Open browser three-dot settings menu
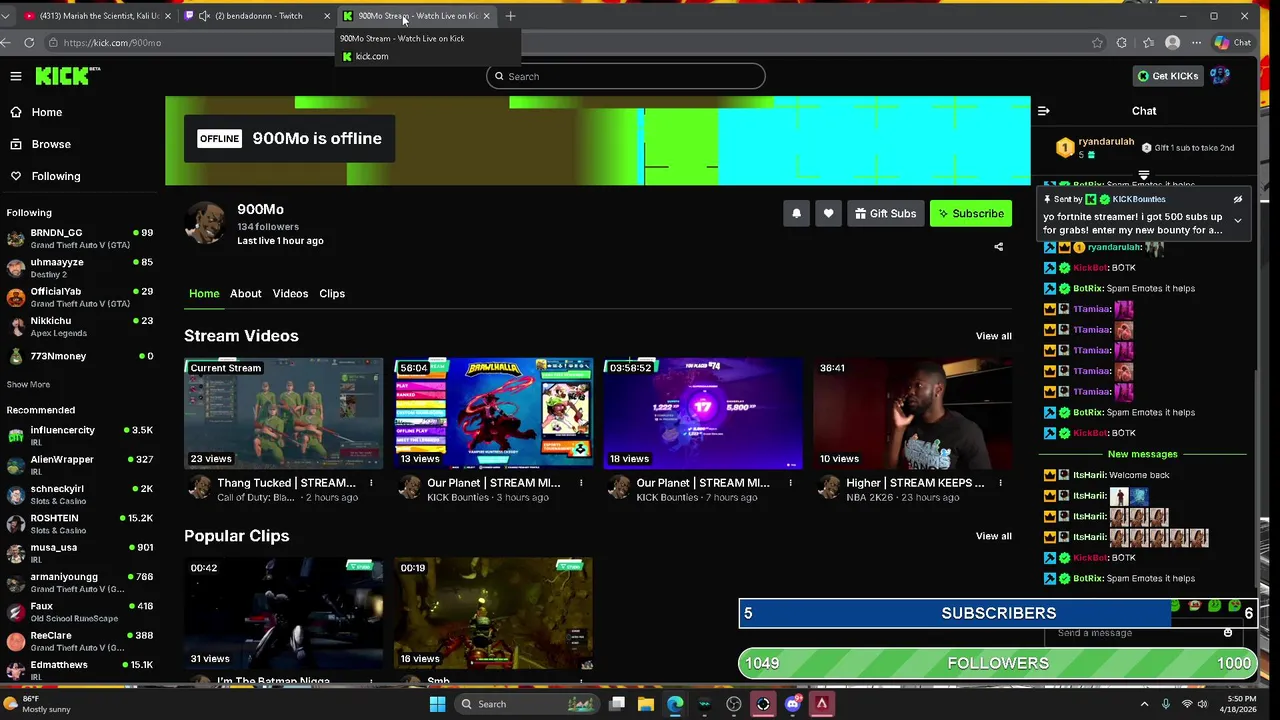The height and width of the screenshot is (720, 1280). click(x=1196, y=43)
